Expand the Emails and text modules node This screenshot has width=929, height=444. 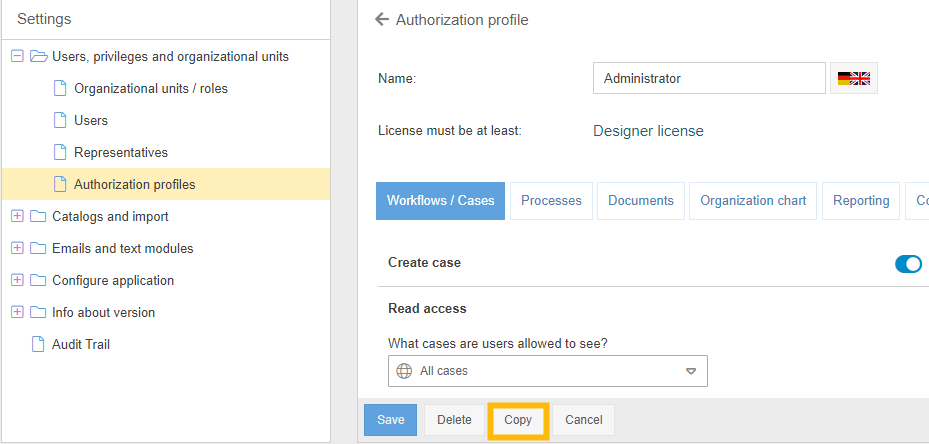[17, 248]
